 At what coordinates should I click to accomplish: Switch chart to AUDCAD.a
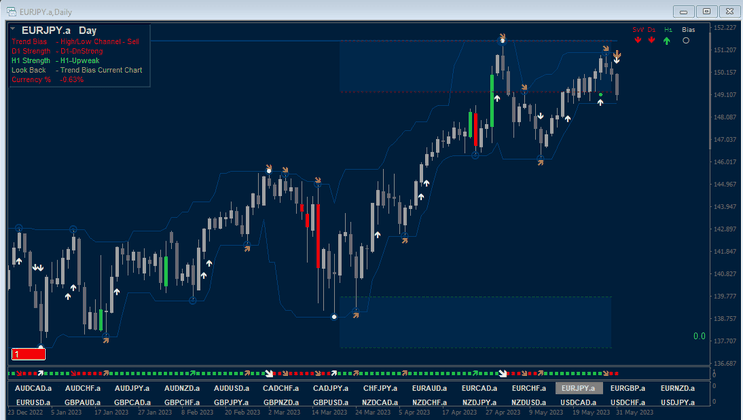[33, 388]
